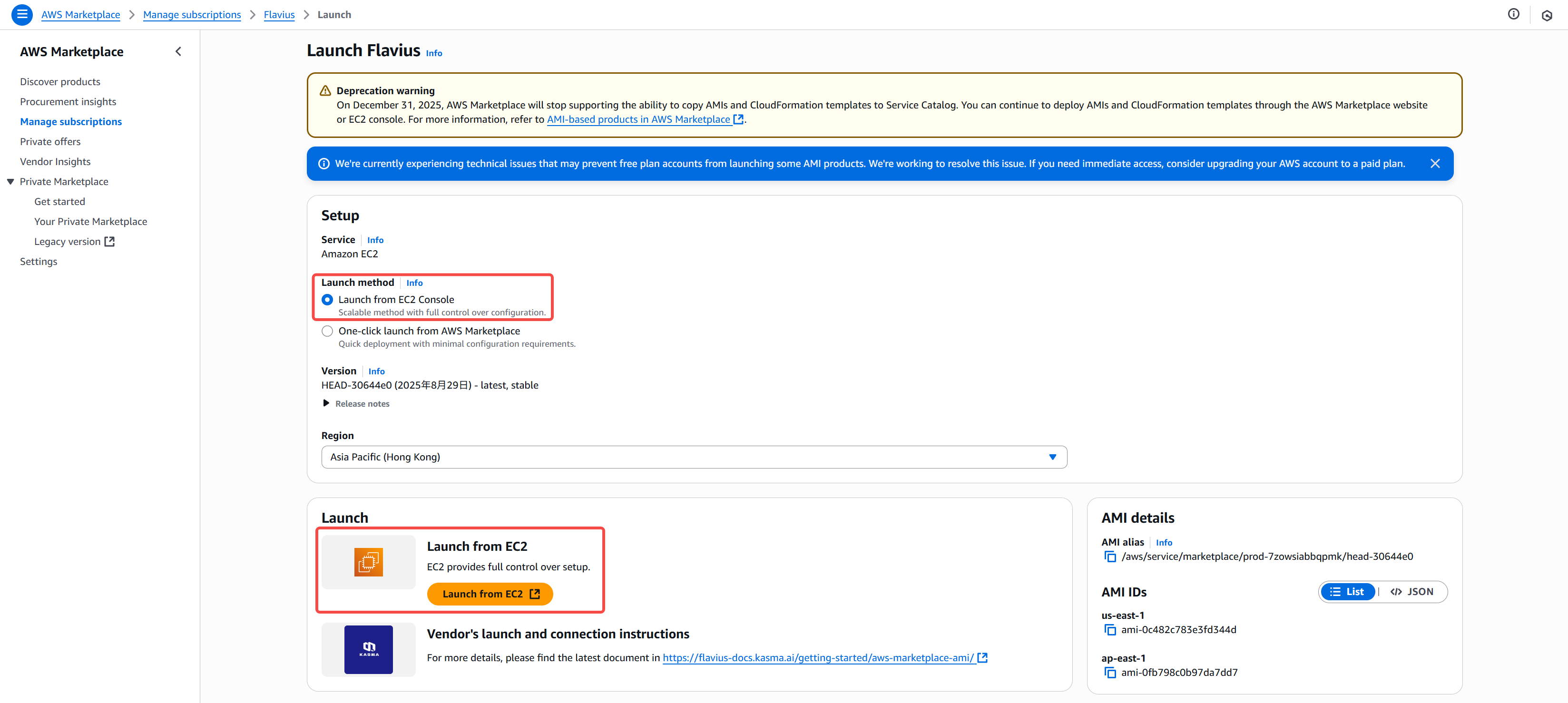This screenshot has height=703, width=1568.
Task: Collapse the Private Marketplace tree item
Action: pos(10,182)
